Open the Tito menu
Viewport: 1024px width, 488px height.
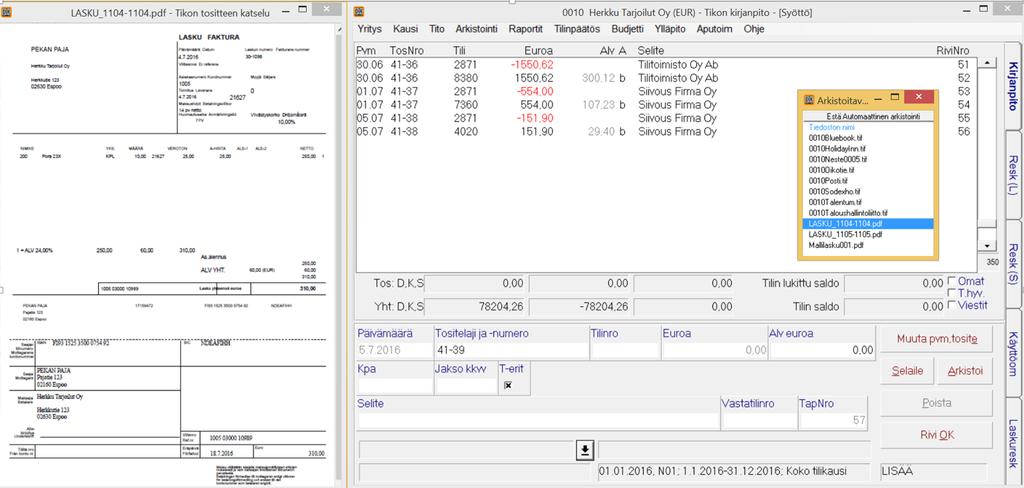click(x=437, y=29)
